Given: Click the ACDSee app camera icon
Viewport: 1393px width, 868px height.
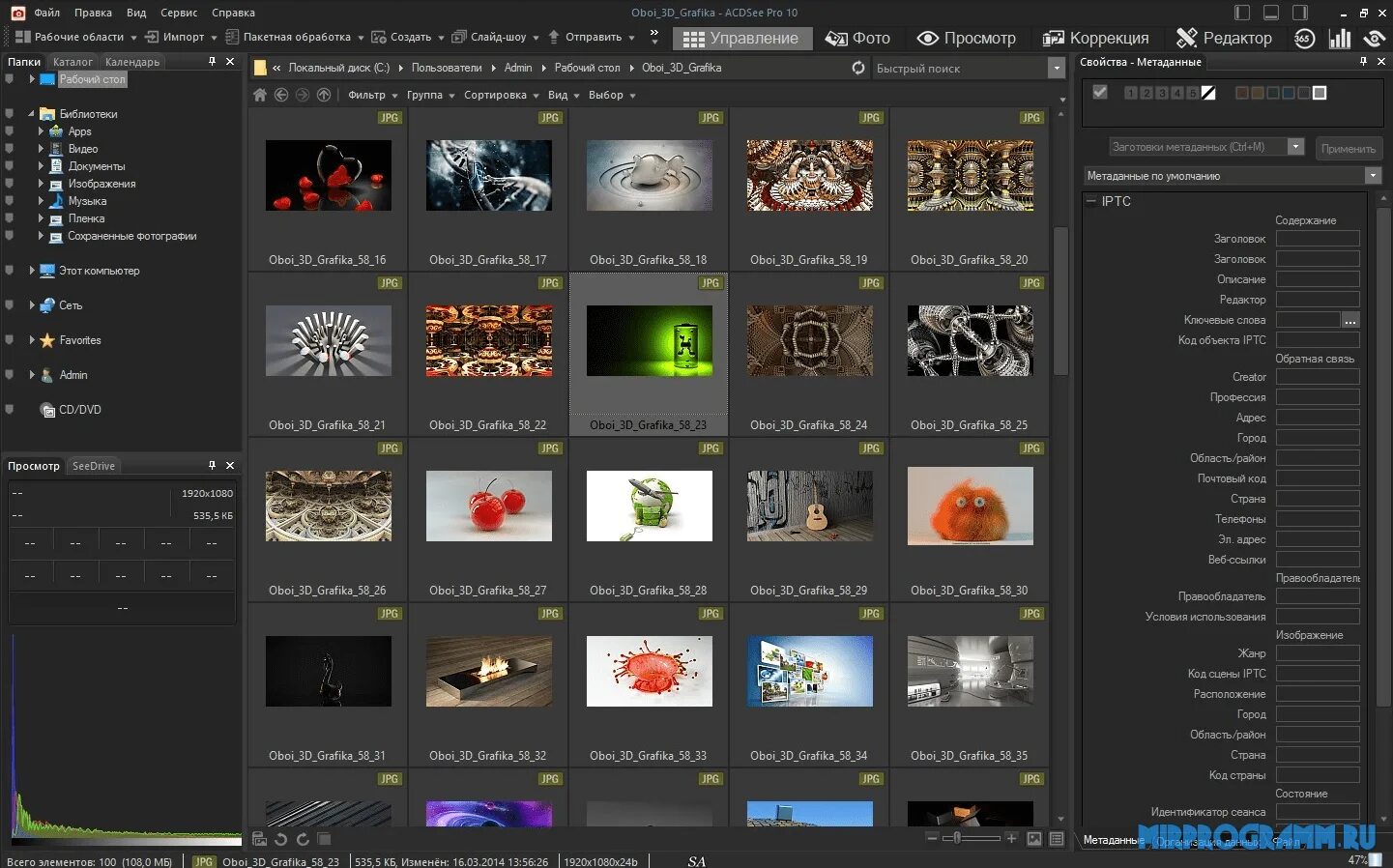Looking at the screenshot, I should 17,13.
